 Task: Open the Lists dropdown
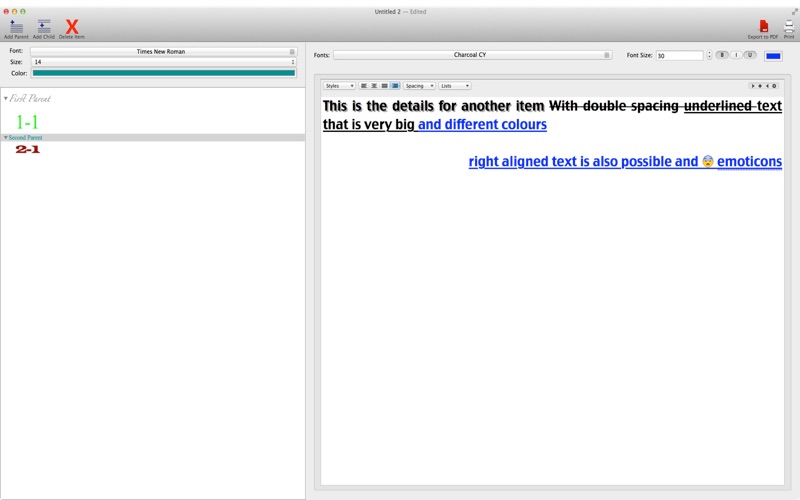coord(455,86)
